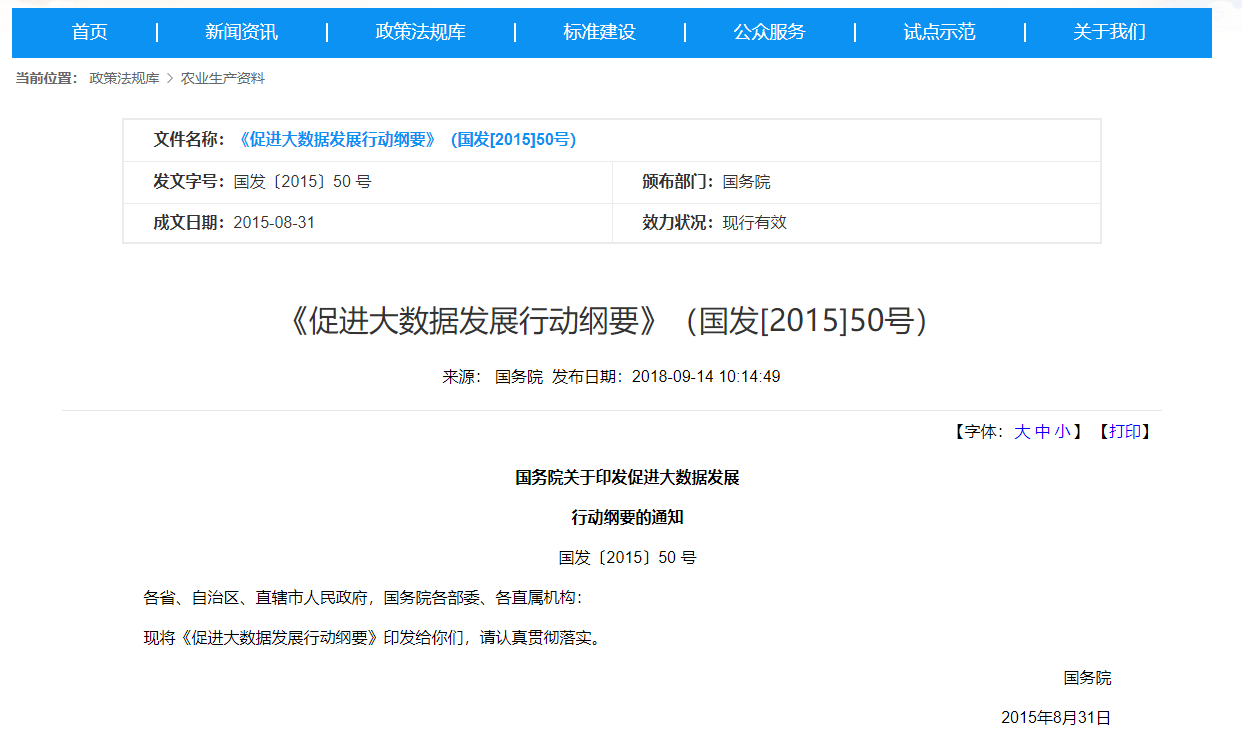Click the 打印 print link
This screenshot has height=744, width=1242.
pos(1124,432)
